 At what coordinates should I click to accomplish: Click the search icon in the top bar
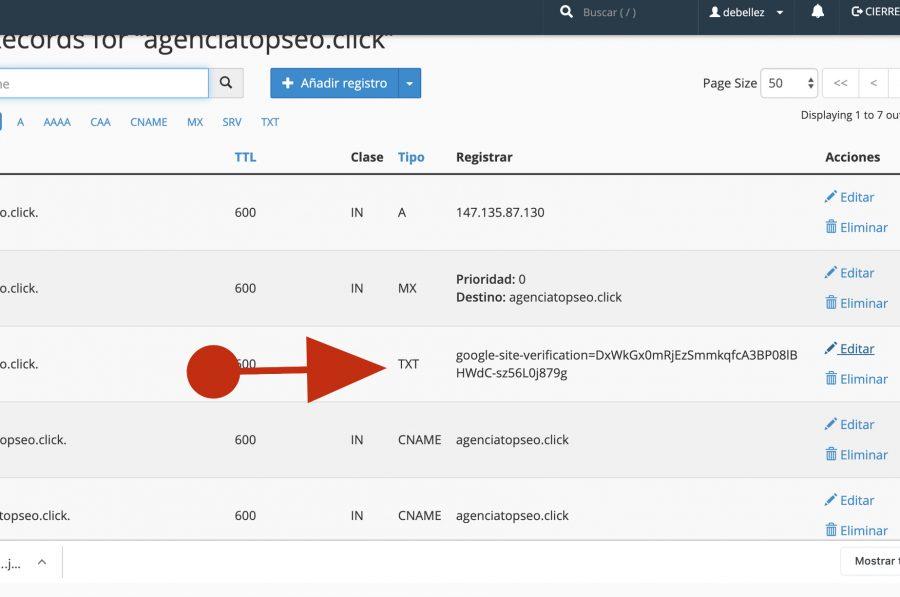pyautogui.click(x=567, y=12)
